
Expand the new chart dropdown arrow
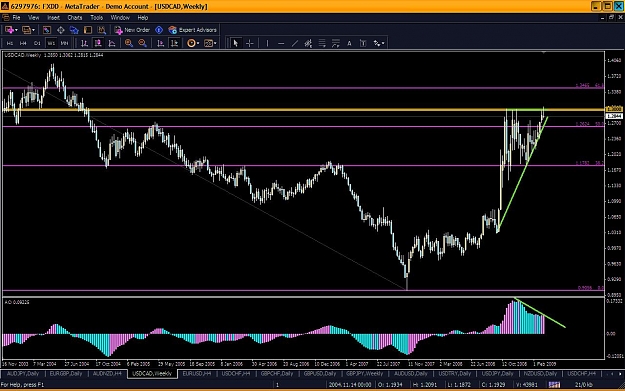16,30
